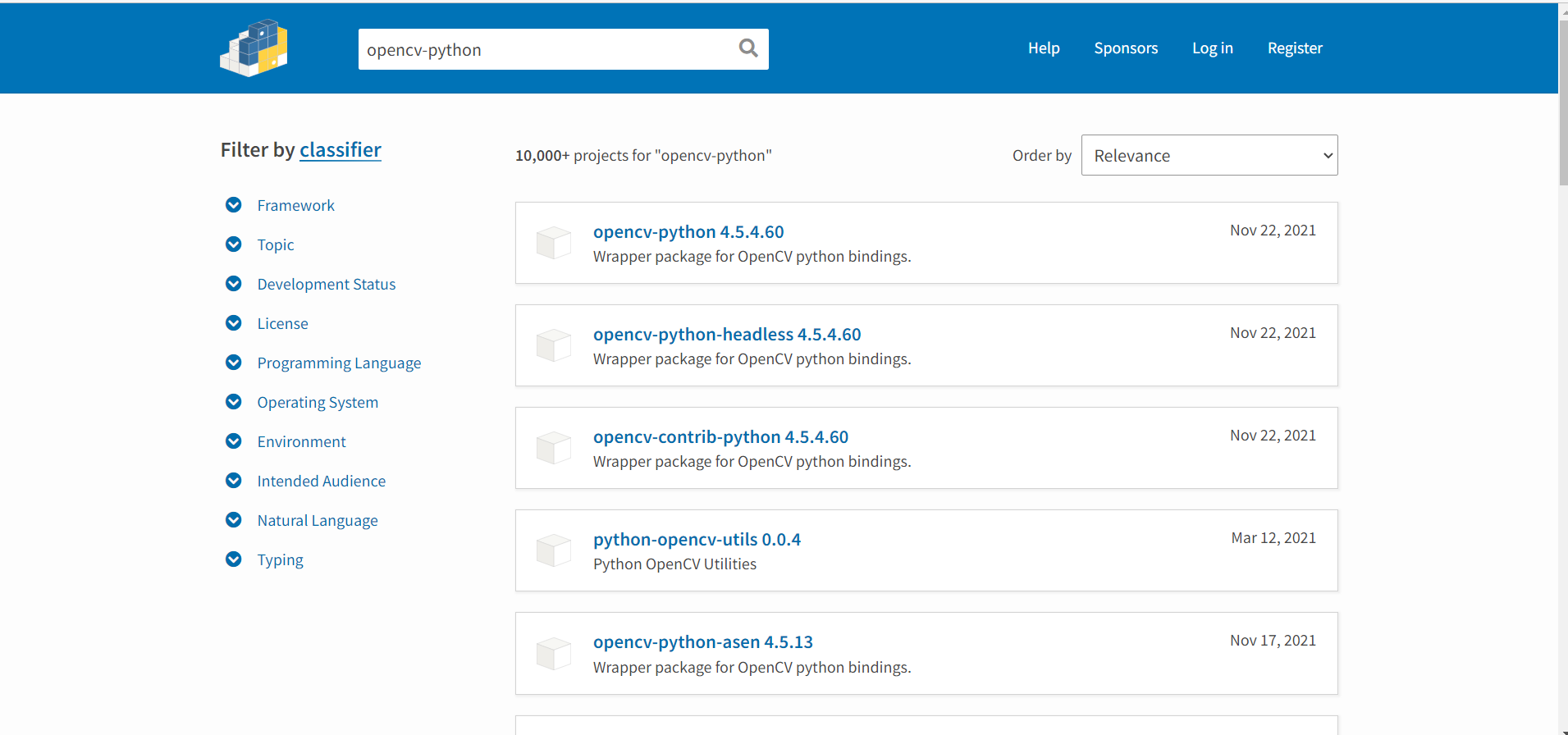
Task: Expand the Operating System chevron
Action: point(234,401)
